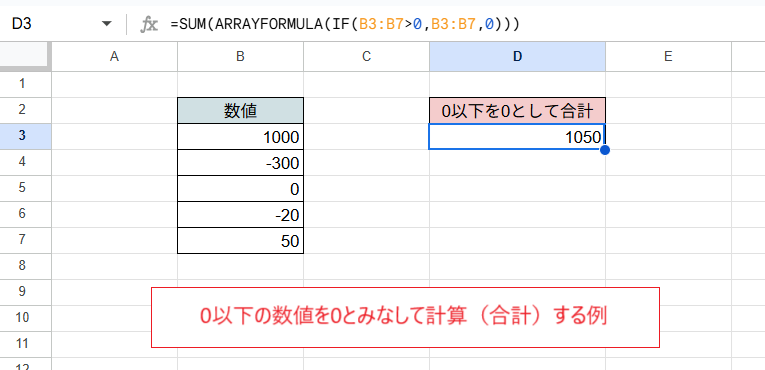This screenshot has height=370, width=765.
Task: Select row 4 header
Action: [25, 162]
